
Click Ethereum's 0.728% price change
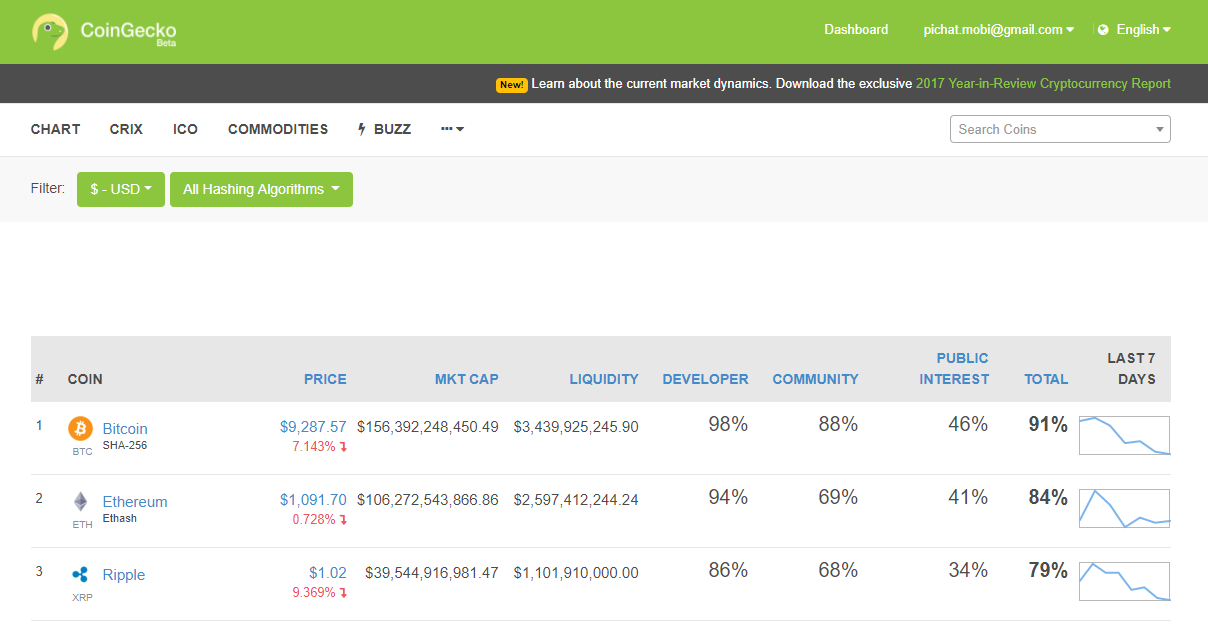(x=320, y=520)
